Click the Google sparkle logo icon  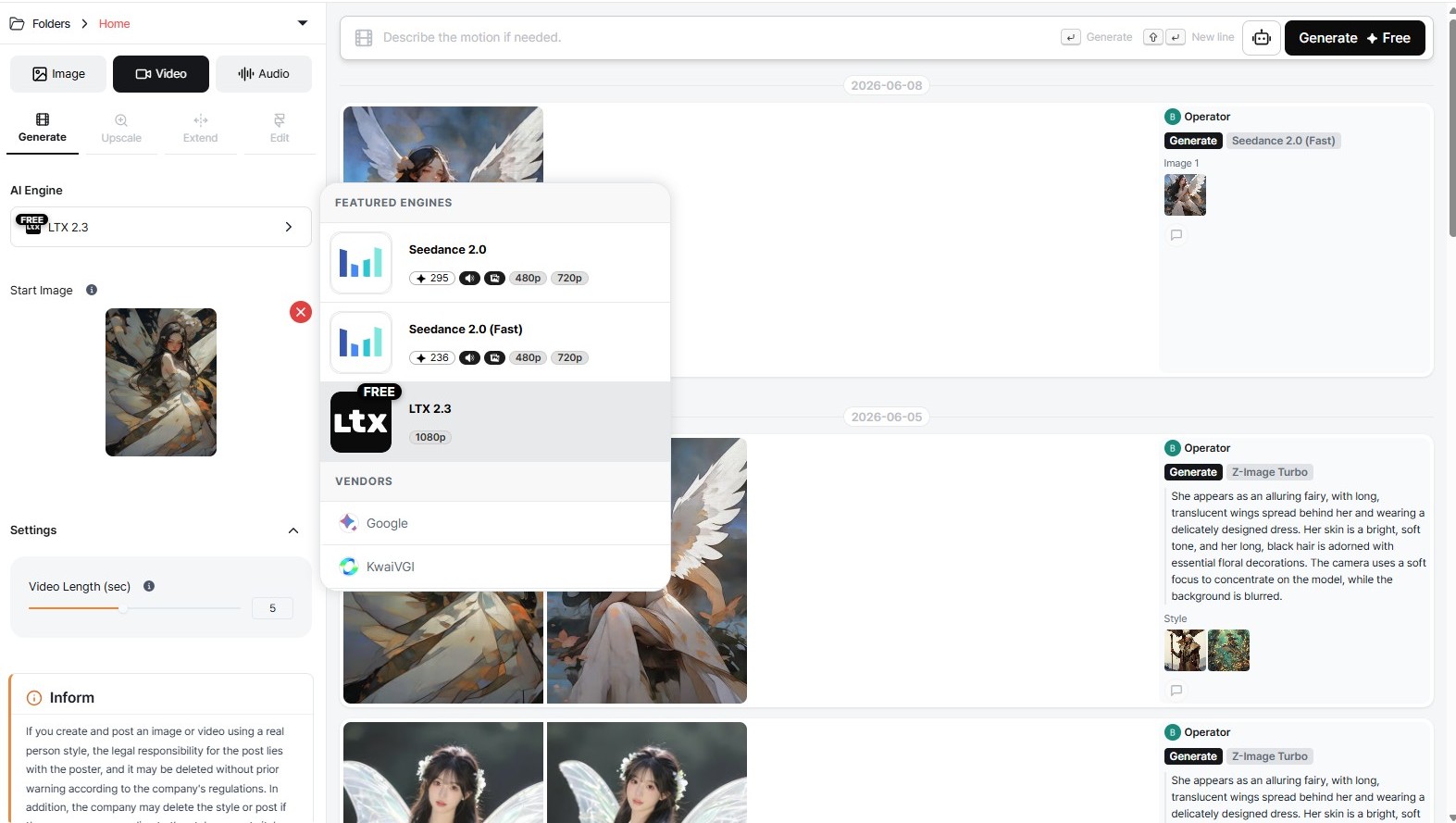[x=348, y=523]
